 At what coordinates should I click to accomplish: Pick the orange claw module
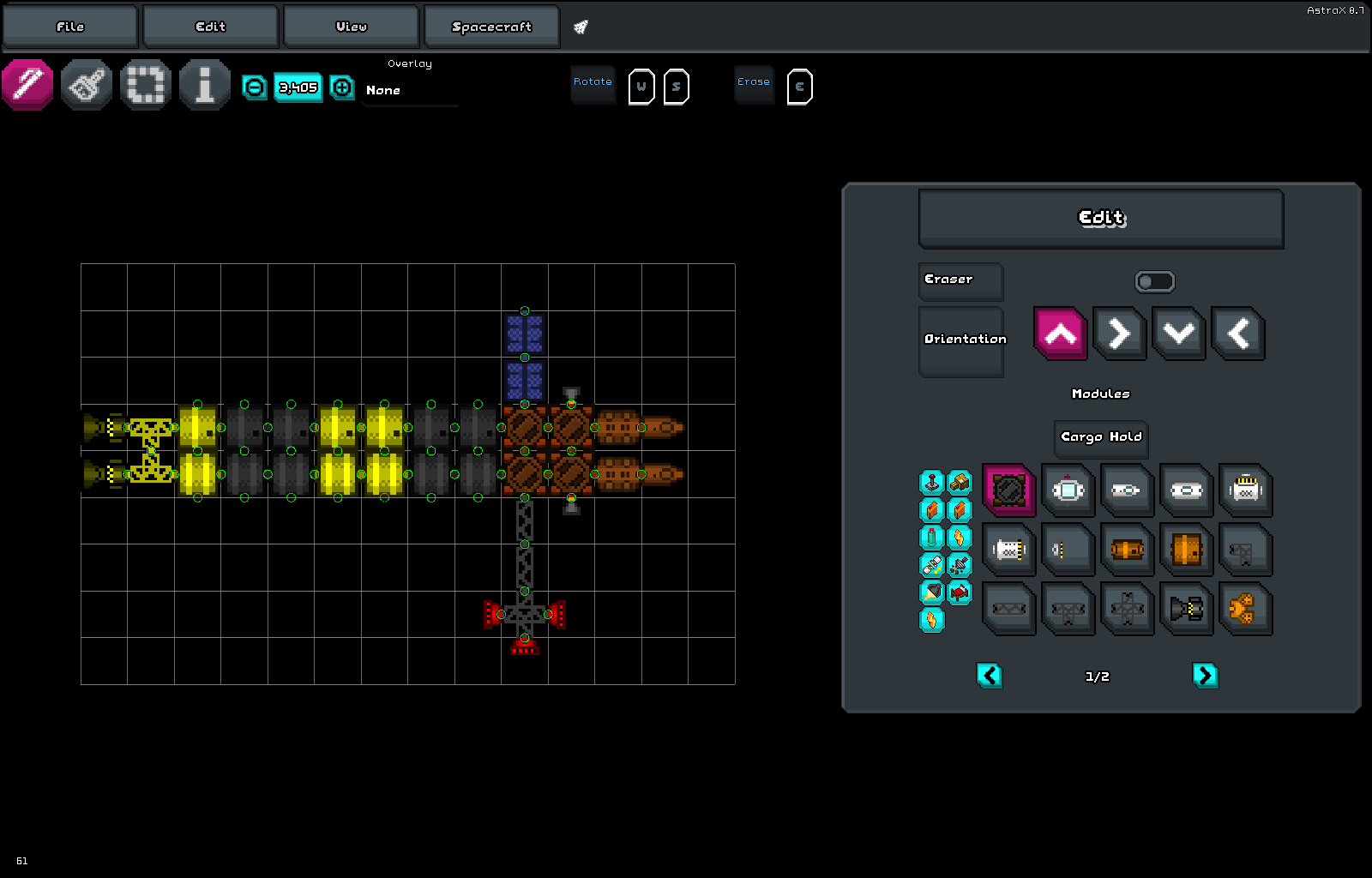pos(1245,610)
